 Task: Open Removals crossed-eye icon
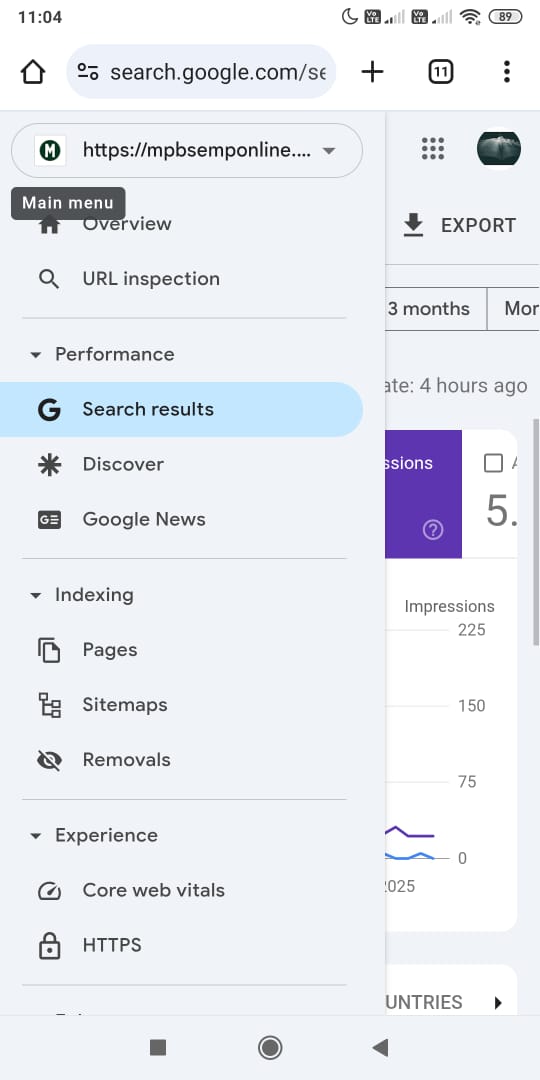[x=49, y=760]
